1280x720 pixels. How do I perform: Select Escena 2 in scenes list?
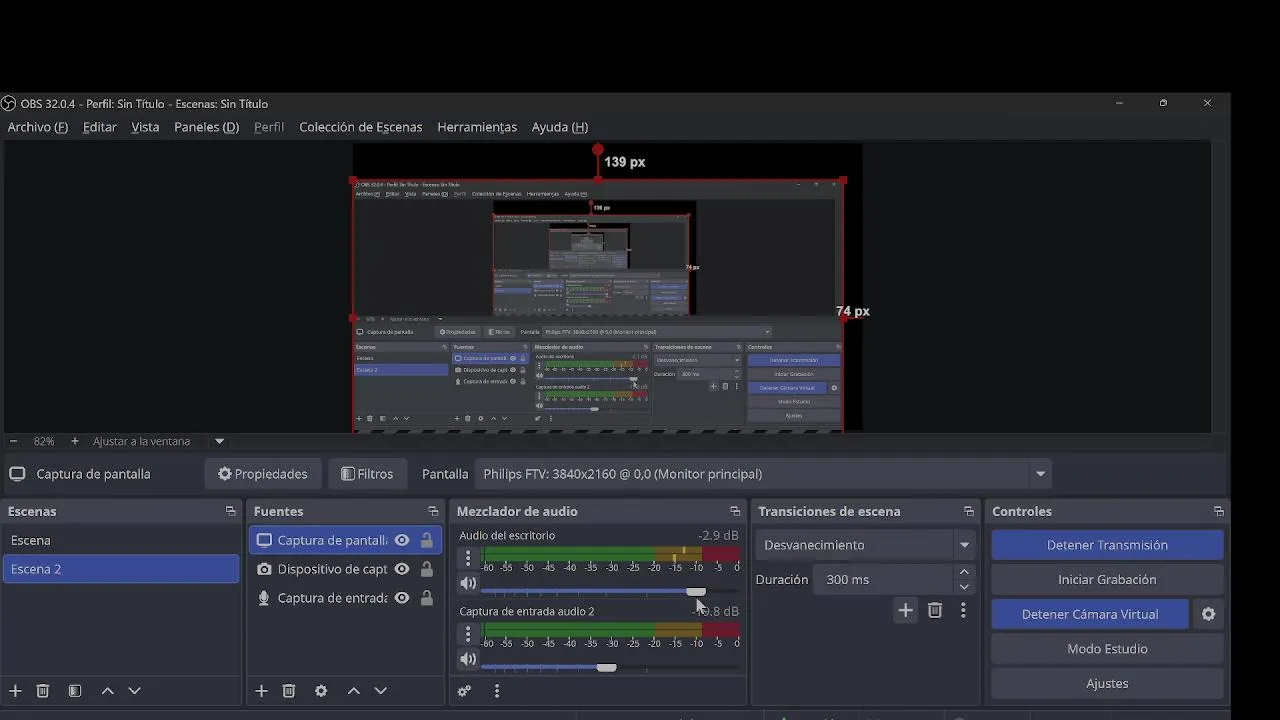coord(121,569)
